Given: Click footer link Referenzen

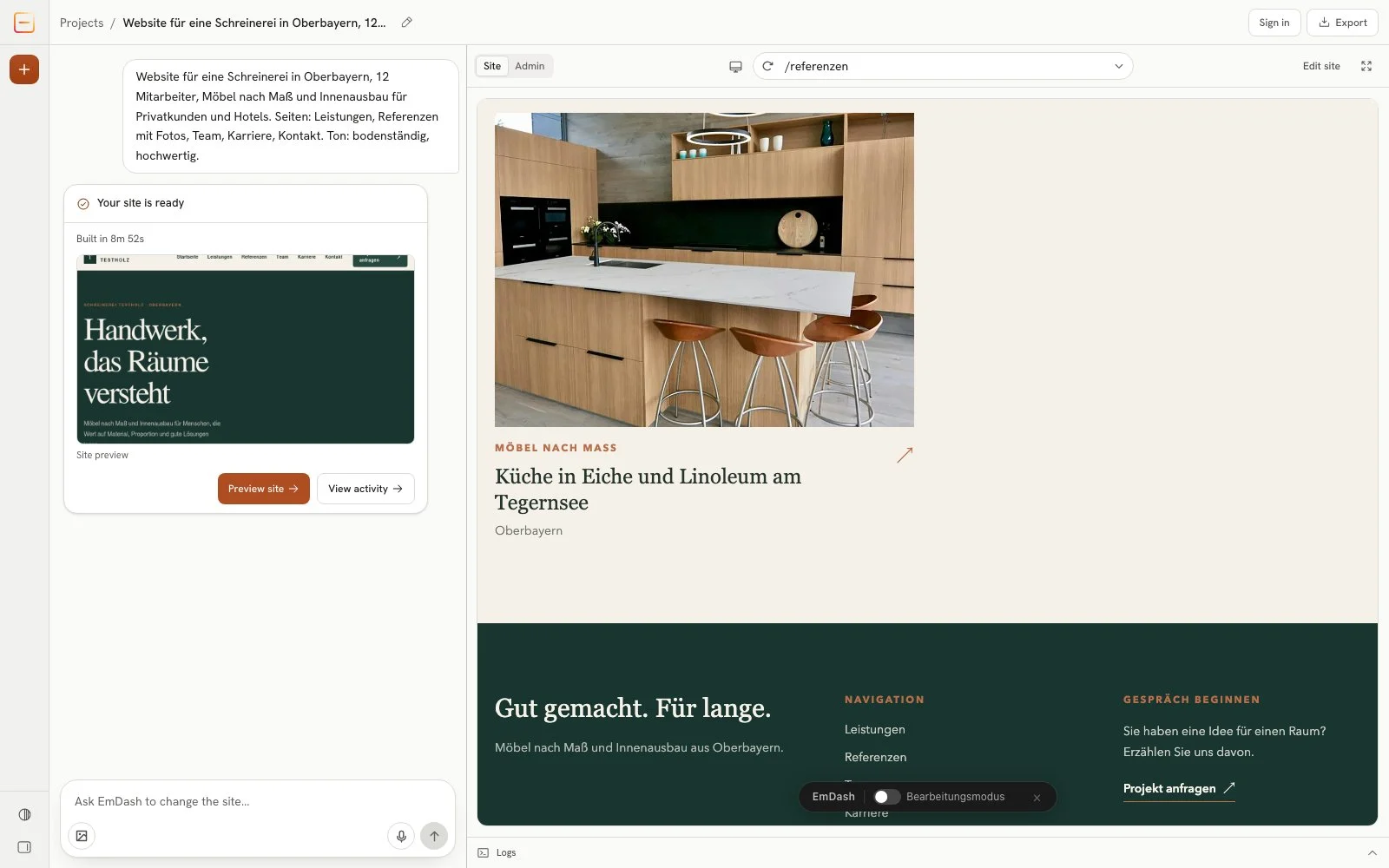Looking at the screenshot, I should [x=876, y=757].
